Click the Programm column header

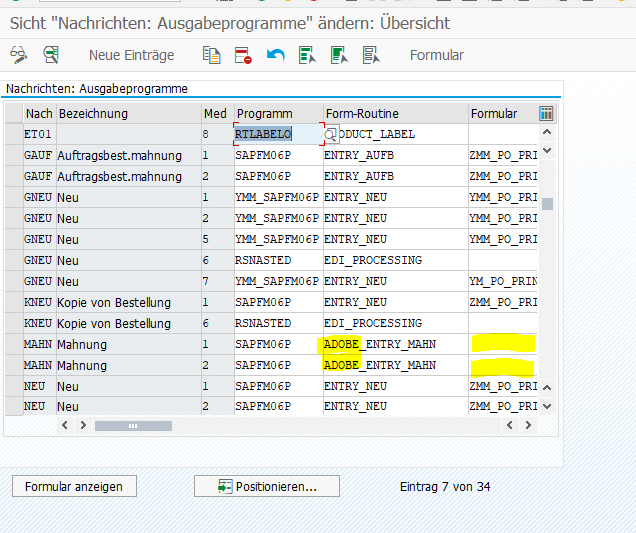[x=279, y=114]
